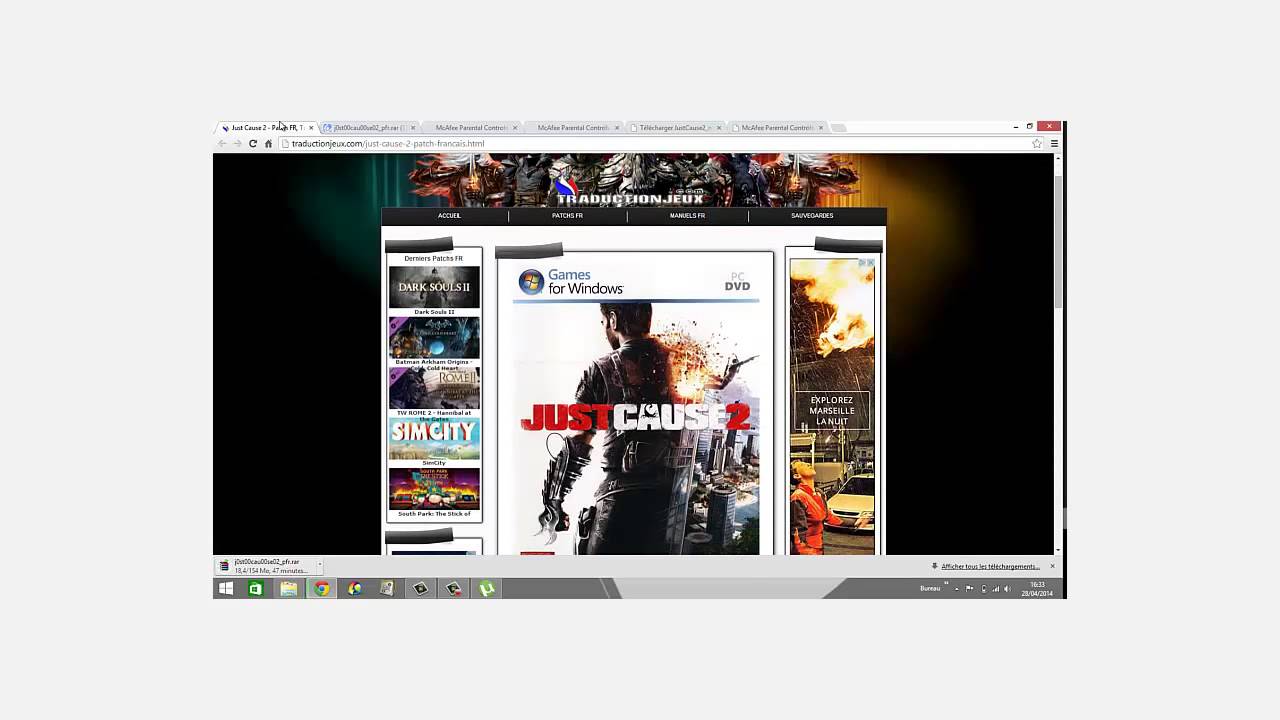Reload the page with the refresh icon

pyautogui.click(x=253, y=144)
